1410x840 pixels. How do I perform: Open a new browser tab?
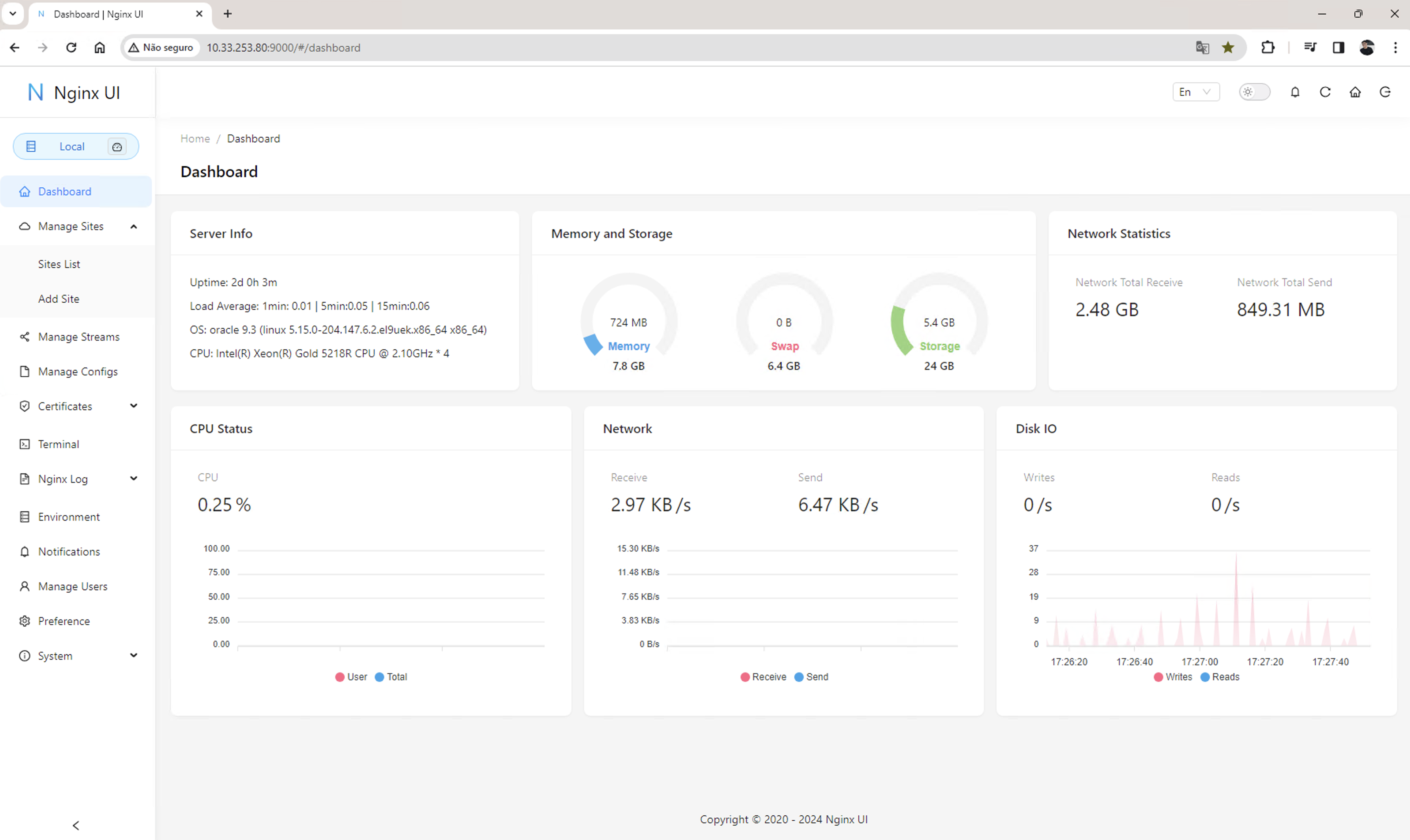228,13
